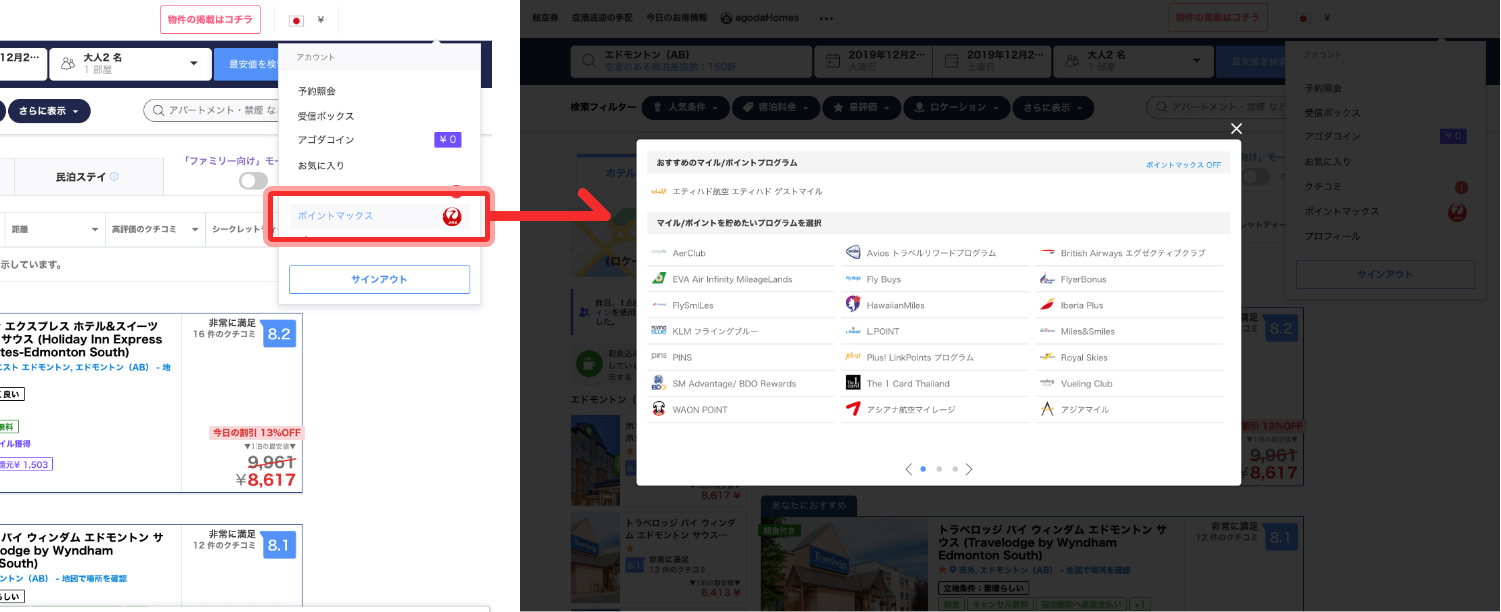The width and height of the screenshot is (1501, 612).
Task: Open the guests dropdown 大人2名 in left screenshot
Action: (129, 63)
